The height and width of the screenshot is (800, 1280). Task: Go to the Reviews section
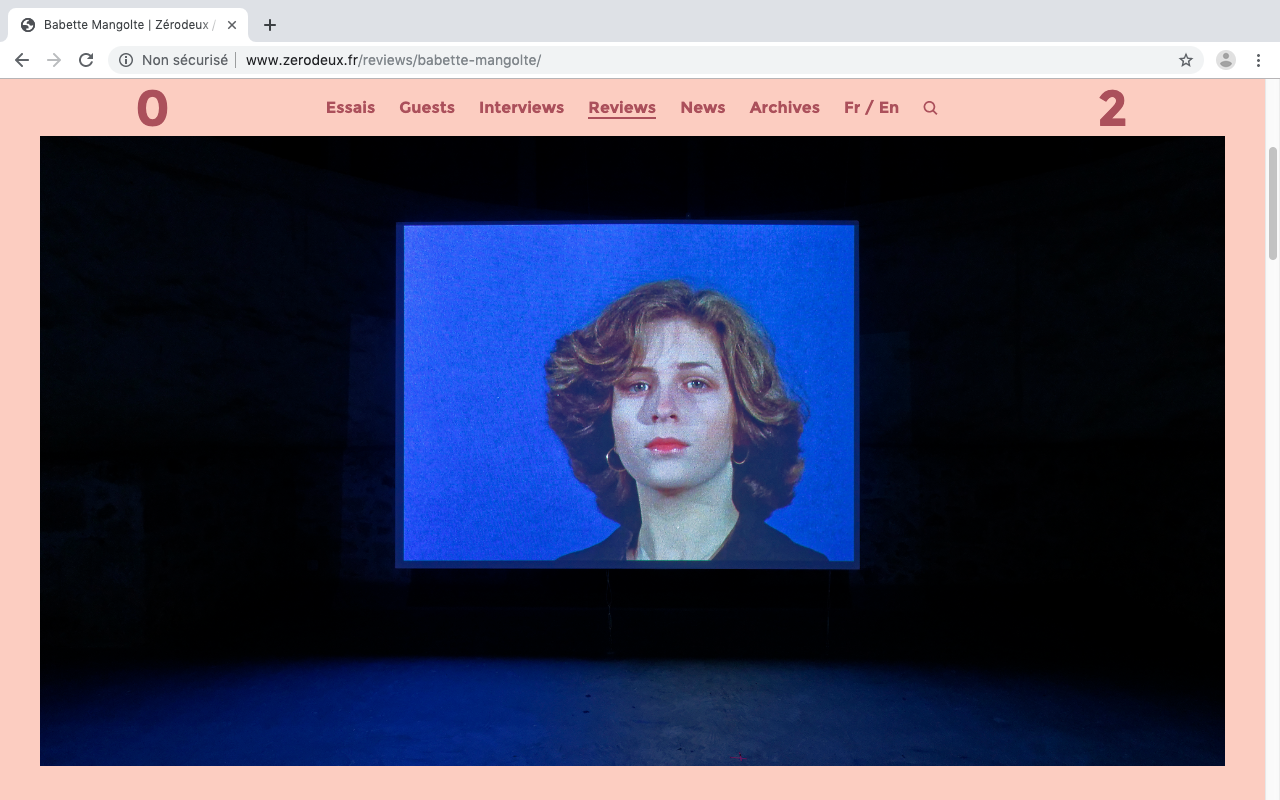tap(622, 108)
